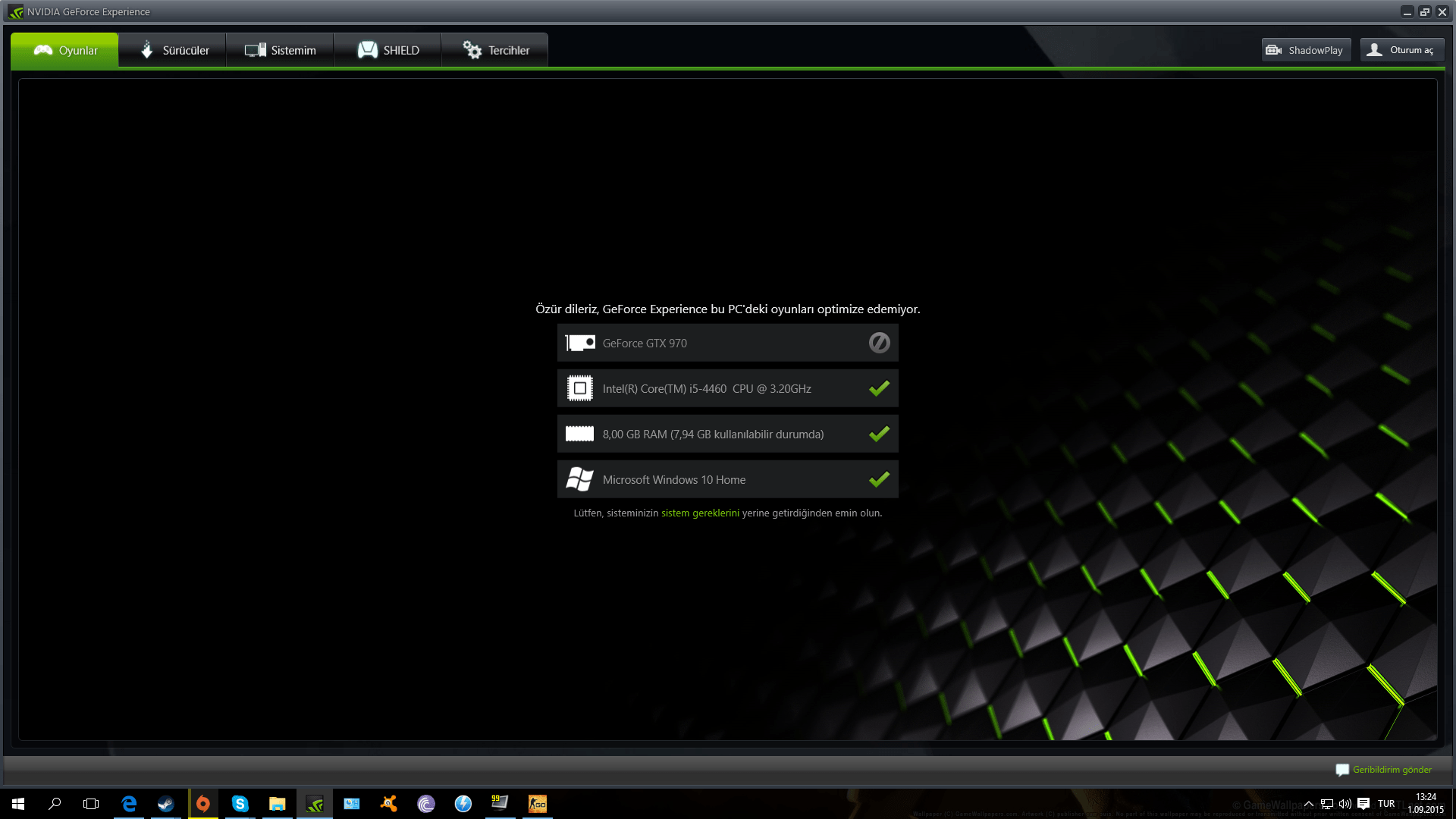This screenshot has width=1456, height=819.
Task: Click the green checkmark beside 8,00 GB RAM
Action: tap(879, 434)
